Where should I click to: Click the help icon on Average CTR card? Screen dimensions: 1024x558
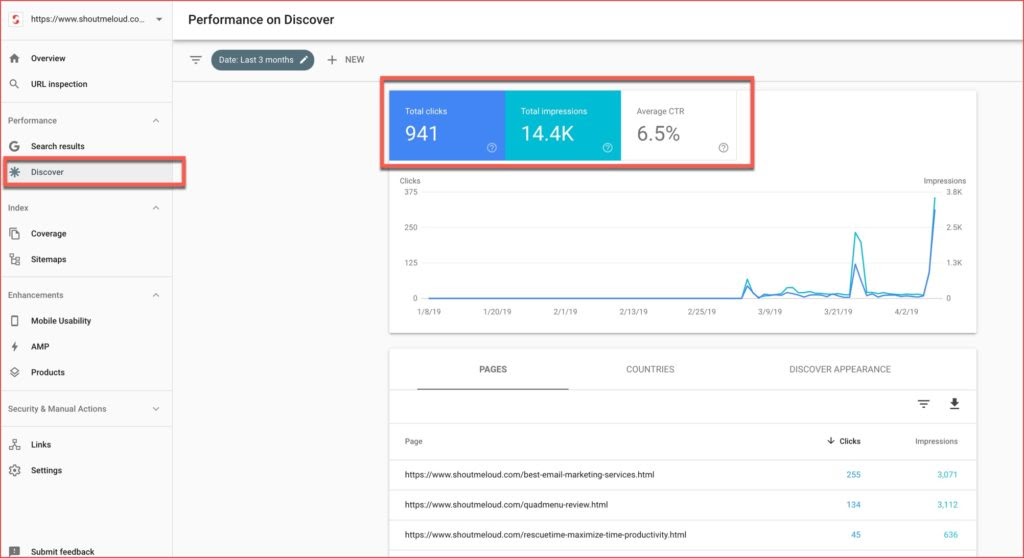click(x=723, y=148)
